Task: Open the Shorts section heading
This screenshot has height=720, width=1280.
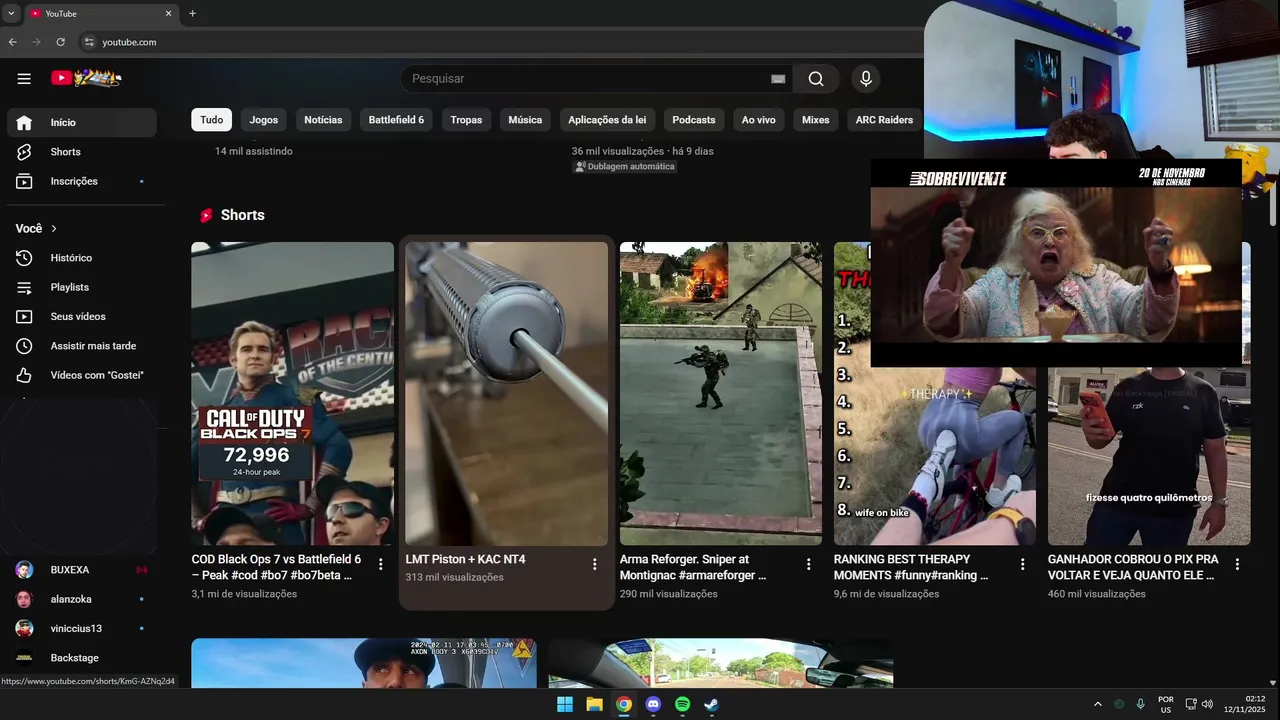Action: coord(242,215)
